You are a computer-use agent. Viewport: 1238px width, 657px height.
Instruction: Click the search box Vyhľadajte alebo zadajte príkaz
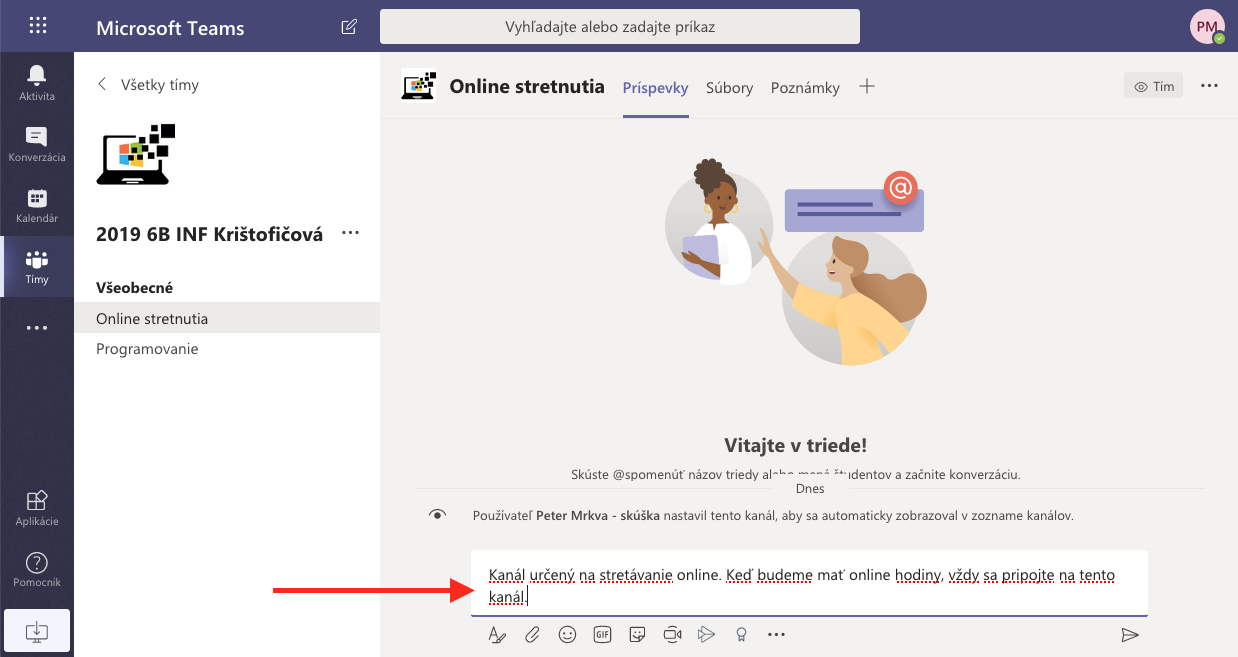tap(620, 27)
